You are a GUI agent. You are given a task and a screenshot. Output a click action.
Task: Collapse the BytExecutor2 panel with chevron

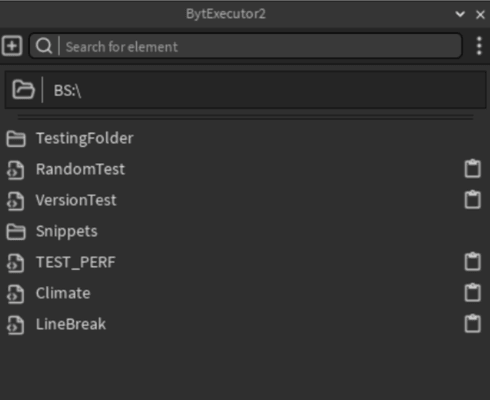[x=460, y=14]
